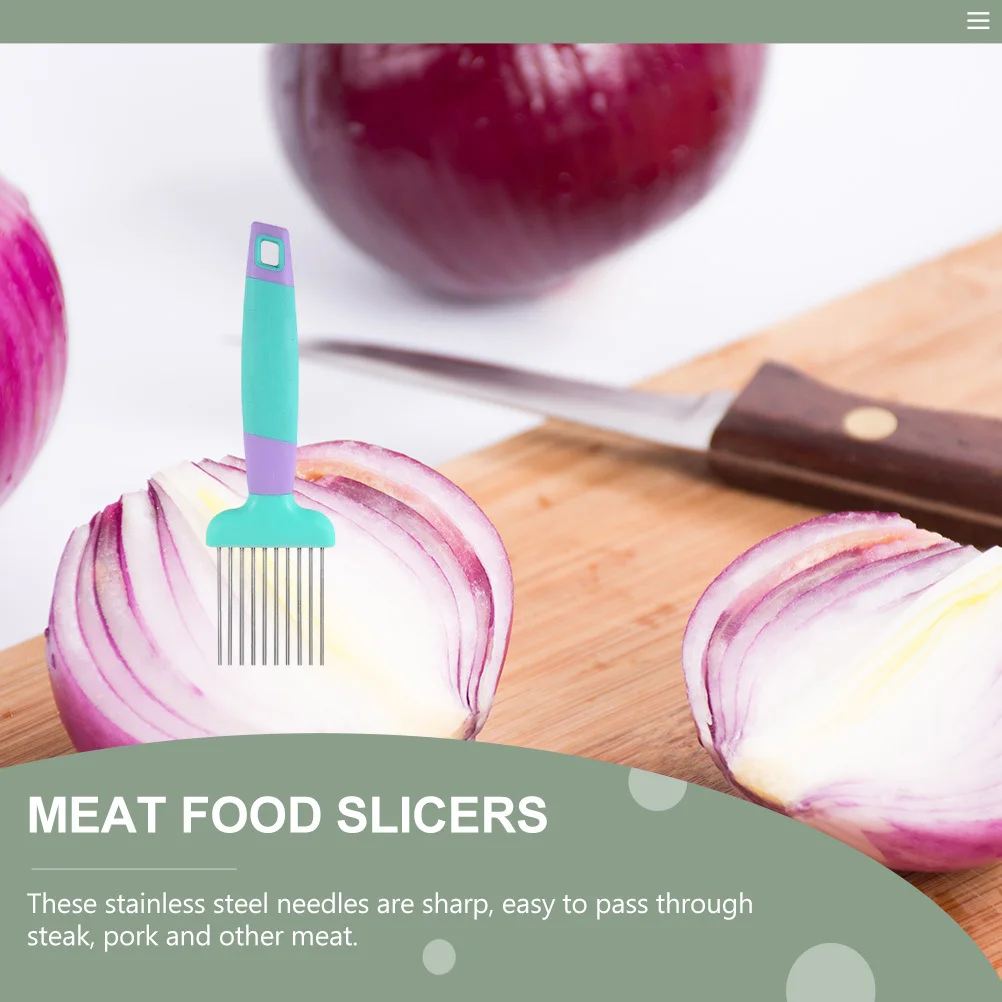Click the brass rivet on the knife handle
The image size is (1002, 1002).
click(869, 423)
